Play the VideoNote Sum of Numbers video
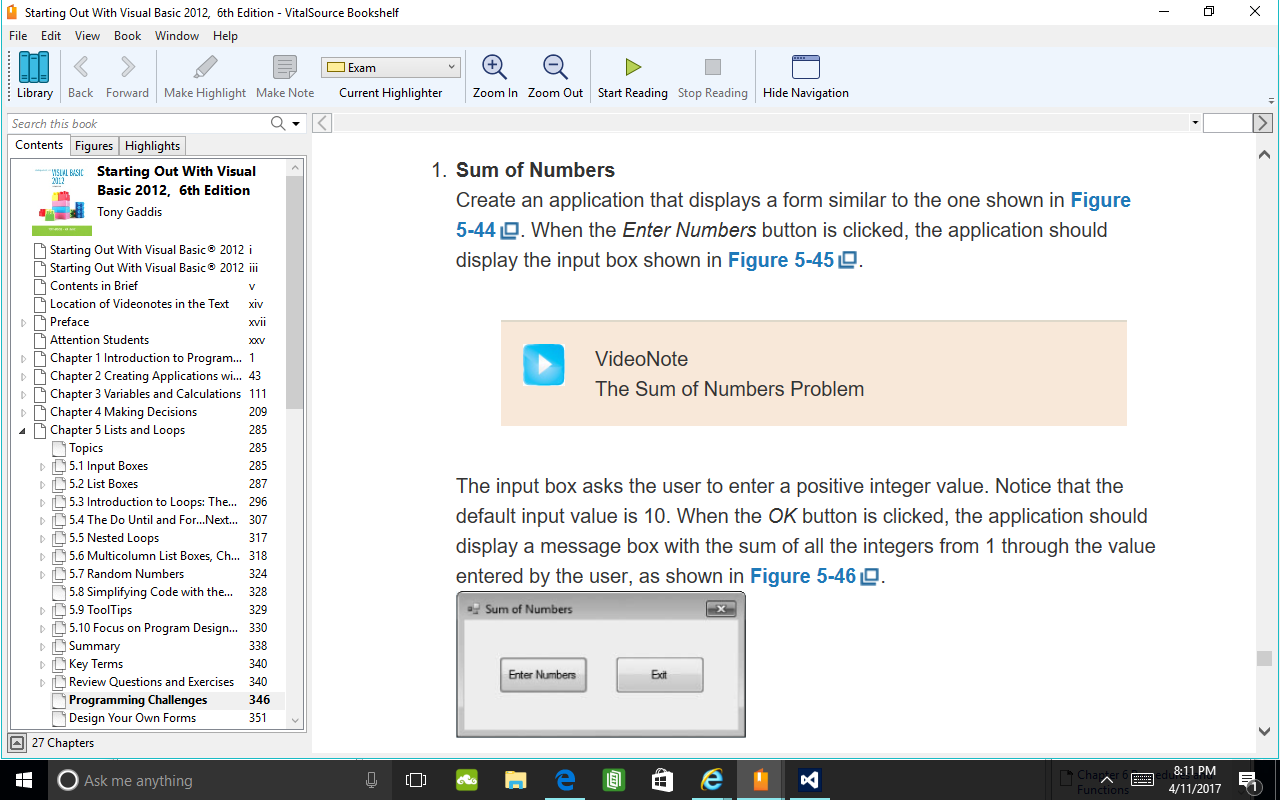The width and height of the screenshot is (1280, 800). (x=544, y=364)
